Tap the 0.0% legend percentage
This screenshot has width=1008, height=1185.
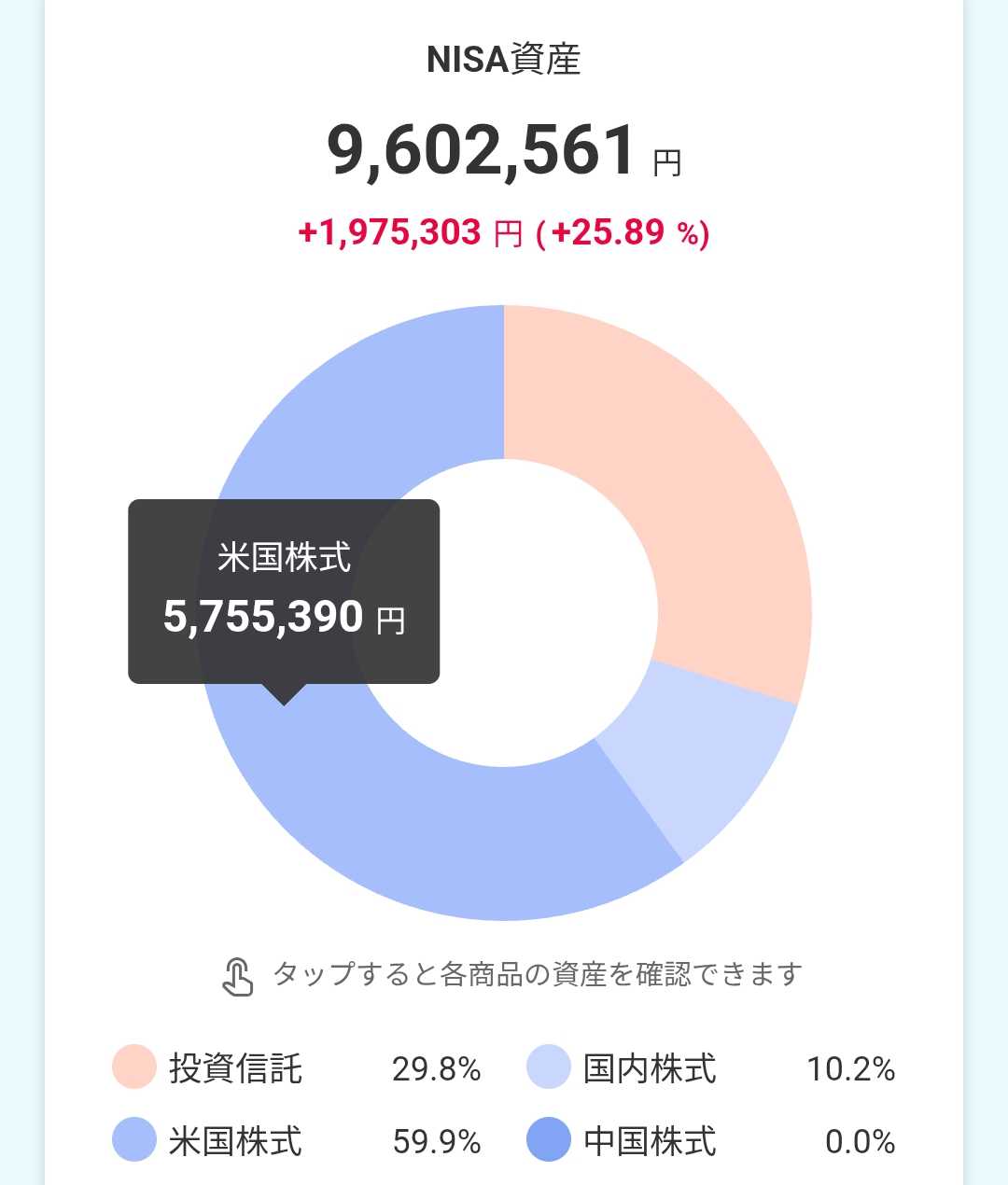click(x=860, y=1142)
